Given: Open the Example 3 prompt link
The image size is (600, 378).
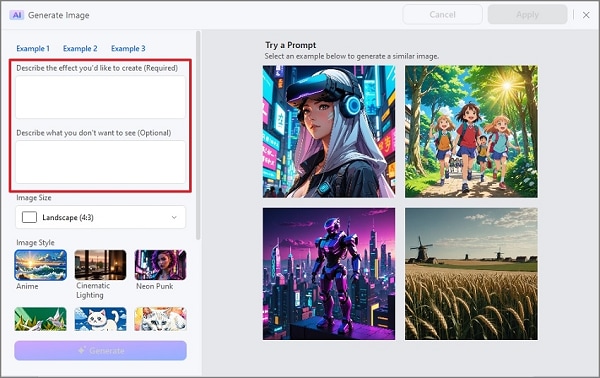Looking at the screenshot, I should point(128,49).
